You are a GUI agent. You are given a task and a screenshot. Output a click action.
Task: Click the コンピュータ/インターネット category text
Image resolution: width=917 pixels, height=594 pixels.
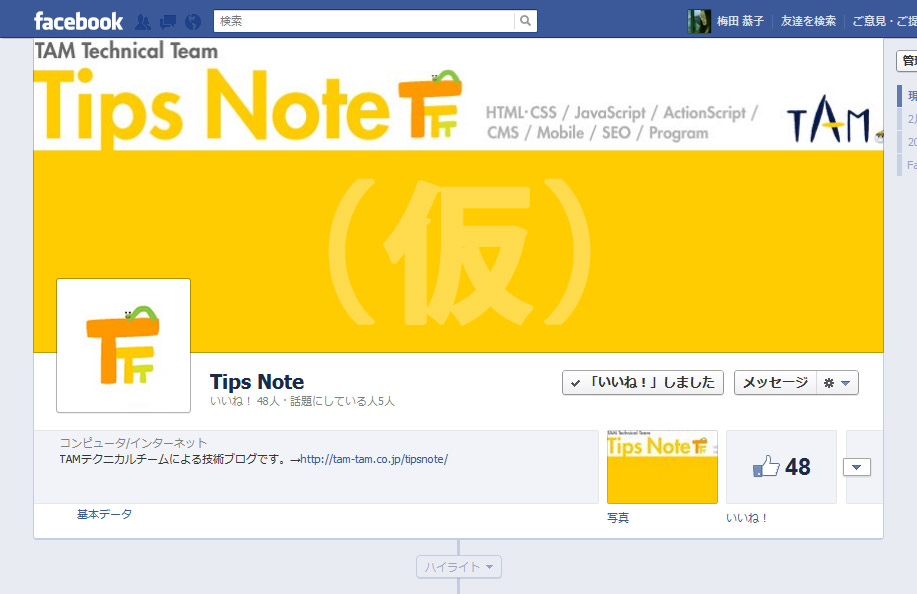[133, 443]
